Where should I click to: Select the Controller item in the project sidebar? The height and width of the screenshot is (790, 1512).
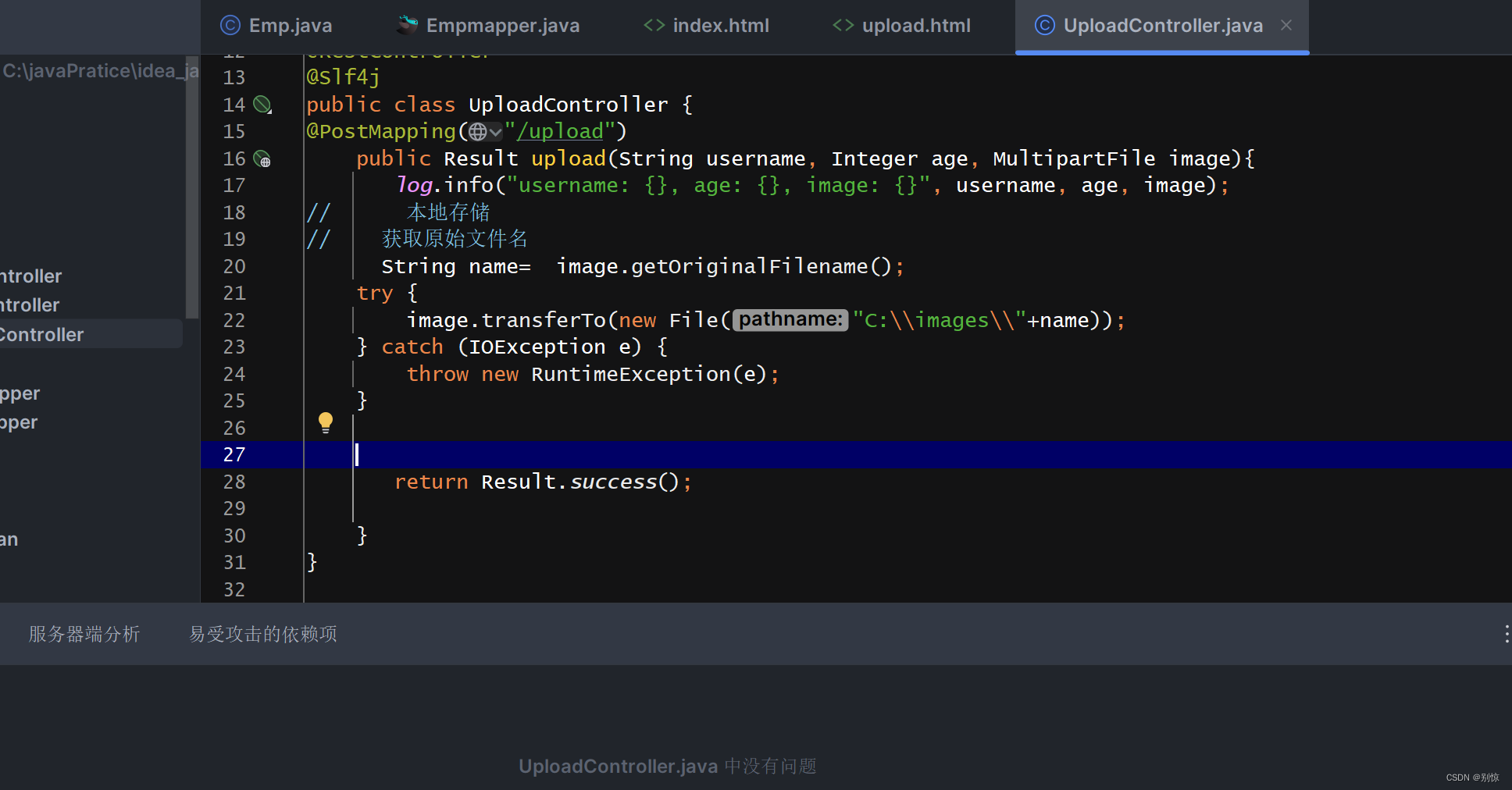[x=41, y=334]
